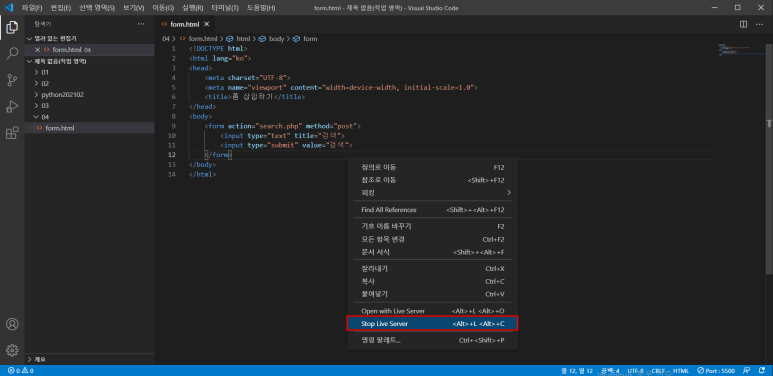Open the 편집(E) menu
Screen dimensions: 773x376
[61, 8]
